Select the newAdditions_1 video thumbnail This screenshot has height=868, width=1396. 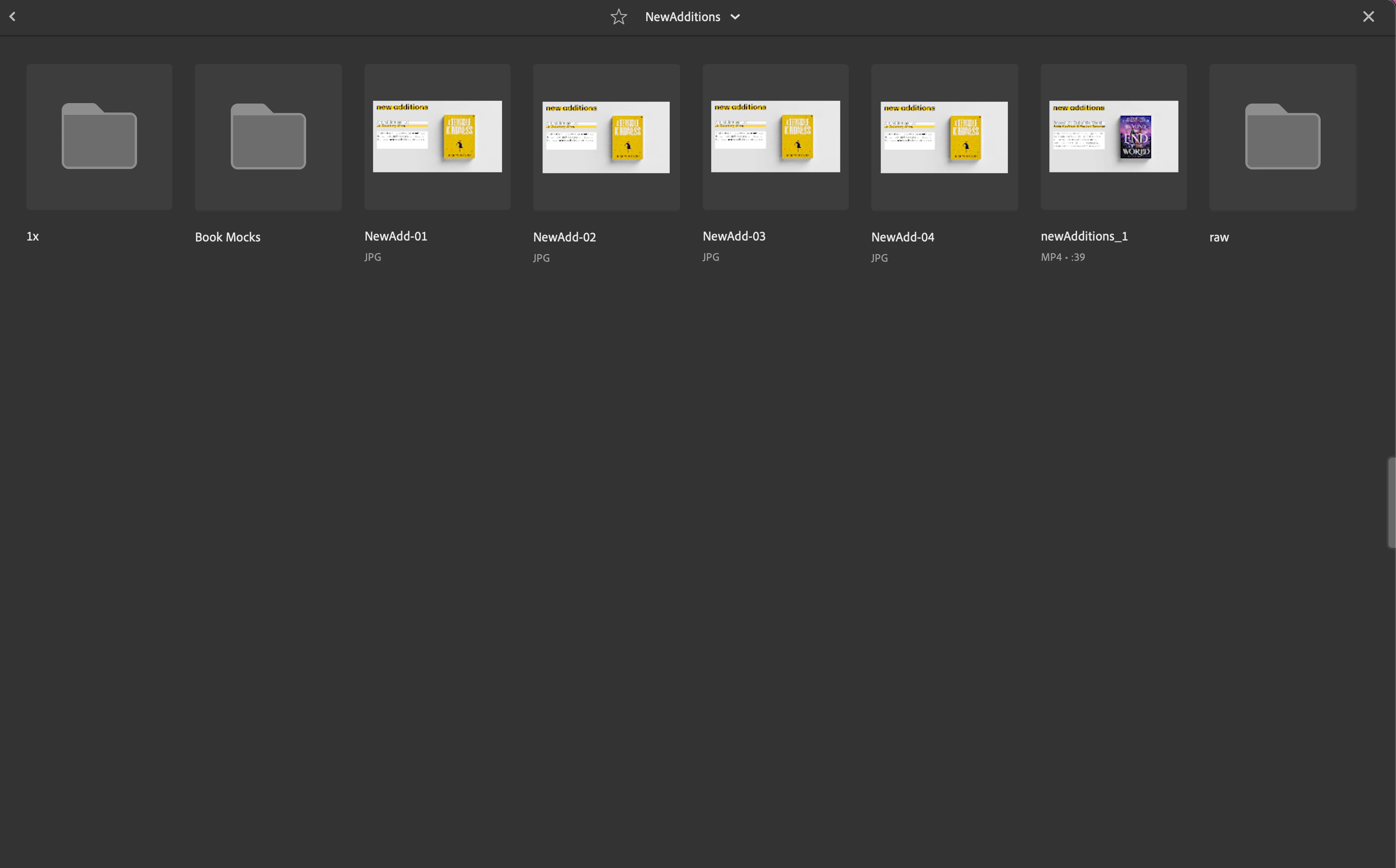coord(1113,137)
